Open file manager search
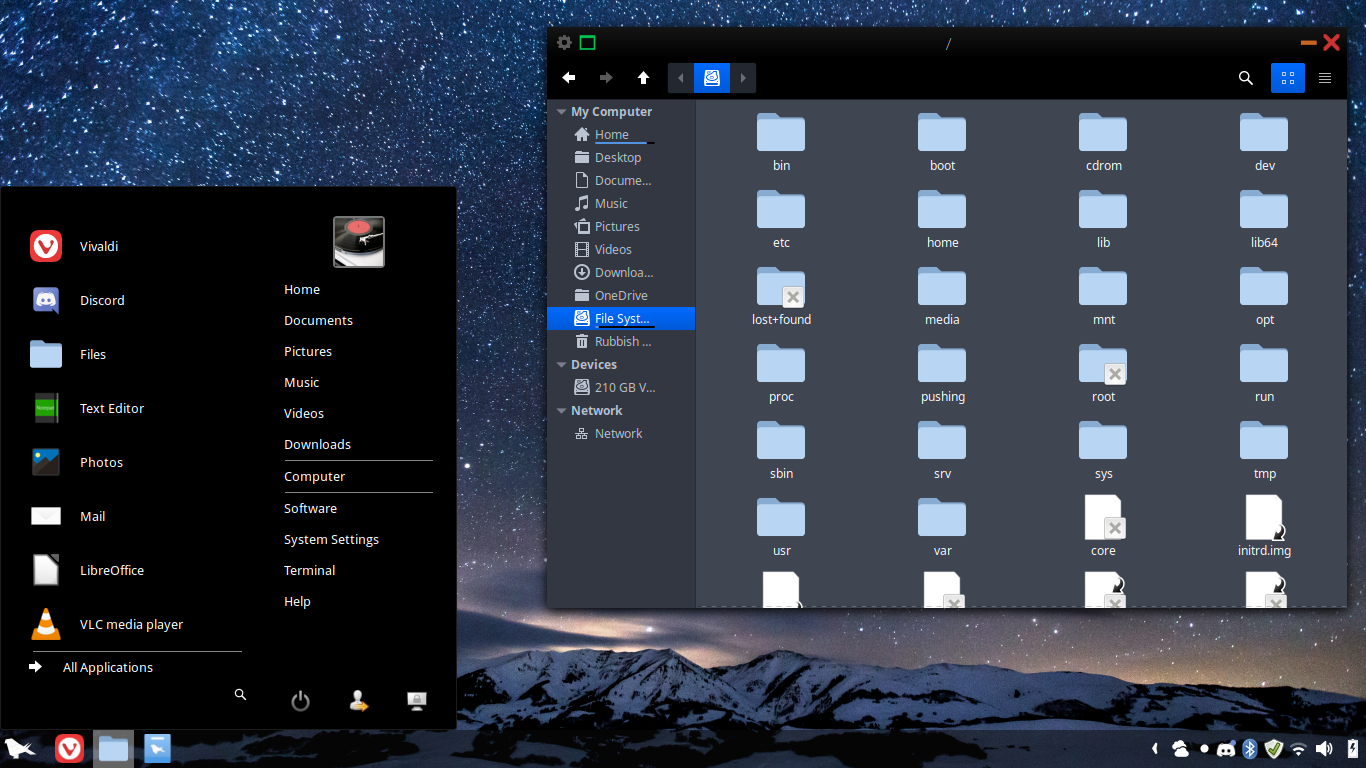Screen dimensions: 1366x768 point(1246,78)
